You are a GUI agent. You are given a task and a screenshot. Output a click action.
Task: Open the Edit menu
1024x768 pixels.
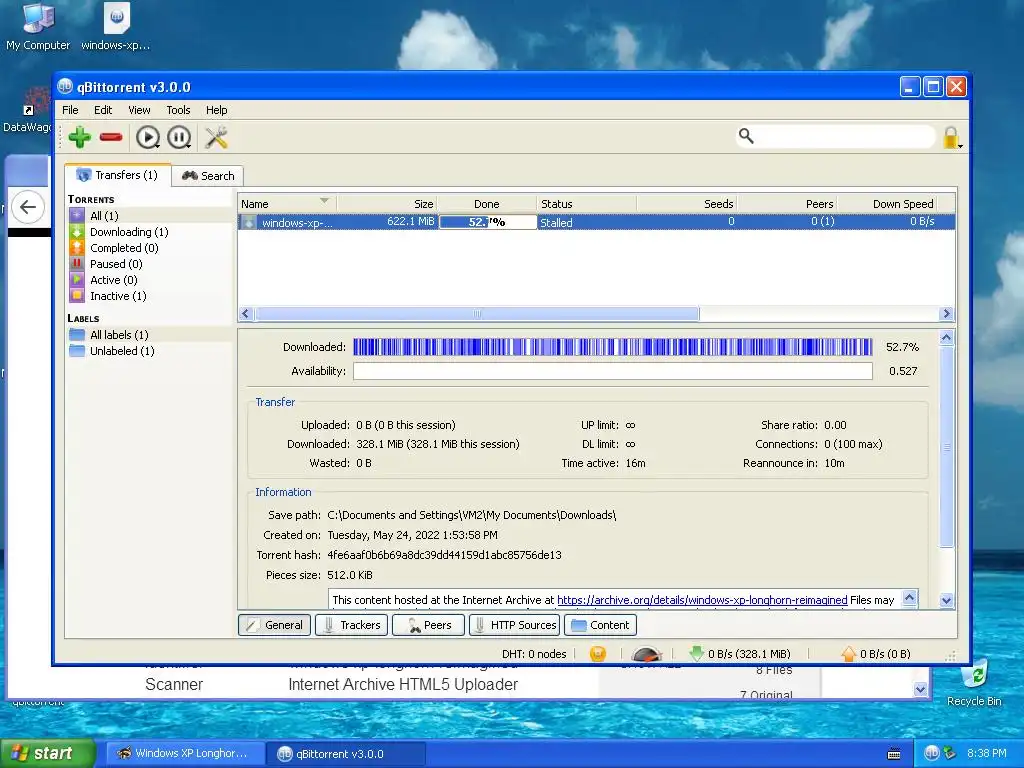point(103,110)
